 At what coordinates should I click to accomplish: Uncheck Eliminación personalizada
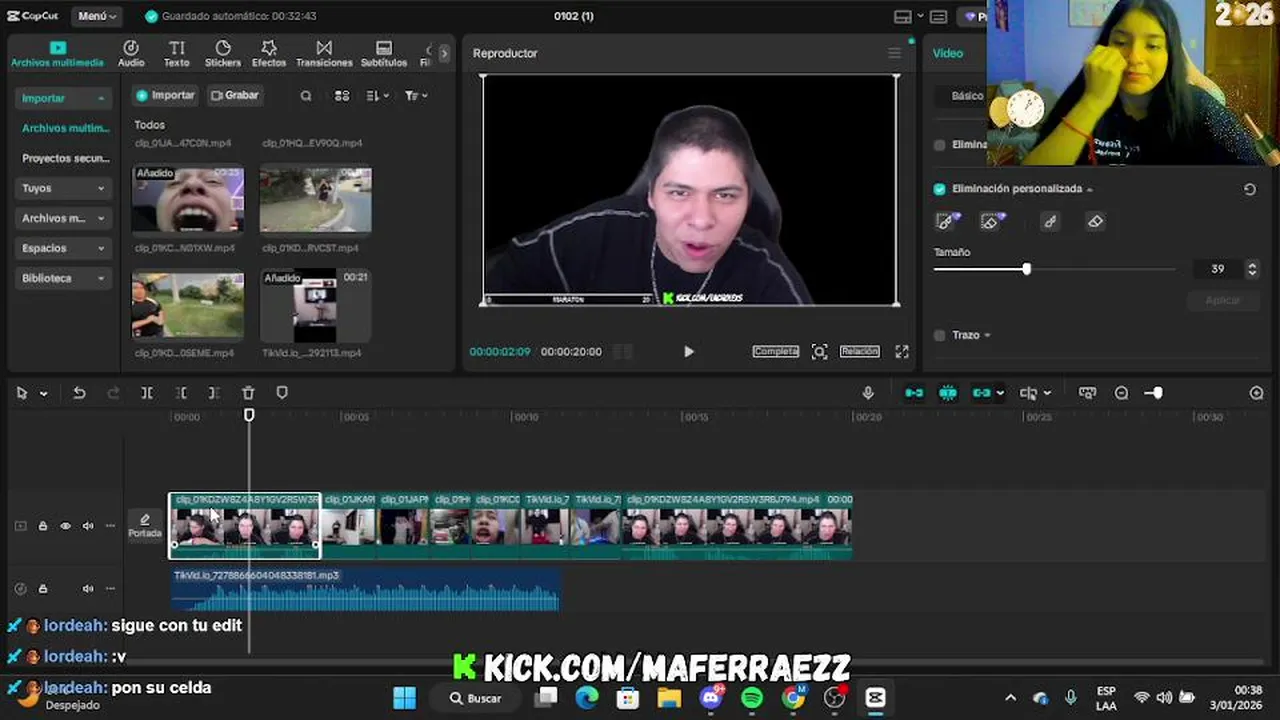click(x=939, y=189)
